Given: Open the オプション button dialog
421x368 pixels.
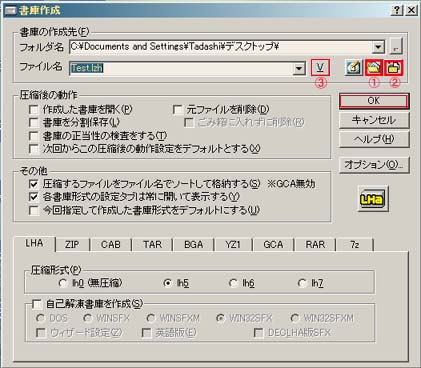Looking at the screenshot, I should pyautogui.click(x=374, y=165).
